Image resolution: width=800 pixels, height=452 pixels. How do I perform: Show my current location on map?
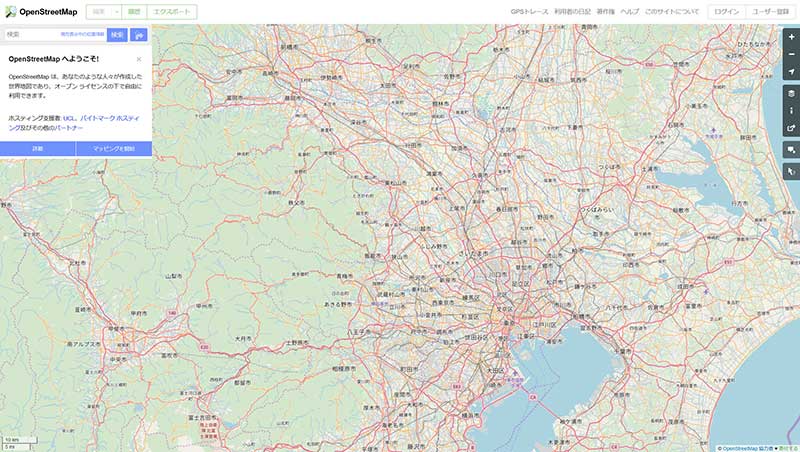pos(791,72)
